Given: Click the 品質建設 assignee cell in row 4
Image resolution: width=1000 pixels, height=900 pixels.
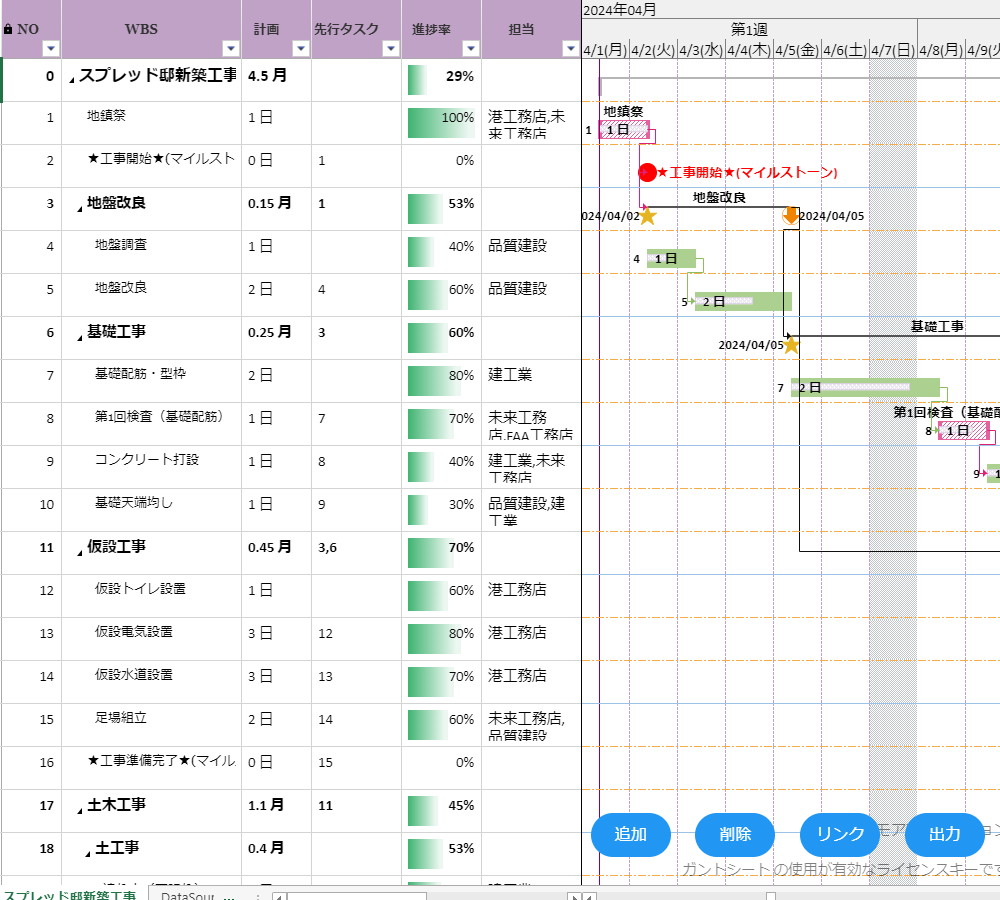Looking at the screenshot, I should pos(531,252).
